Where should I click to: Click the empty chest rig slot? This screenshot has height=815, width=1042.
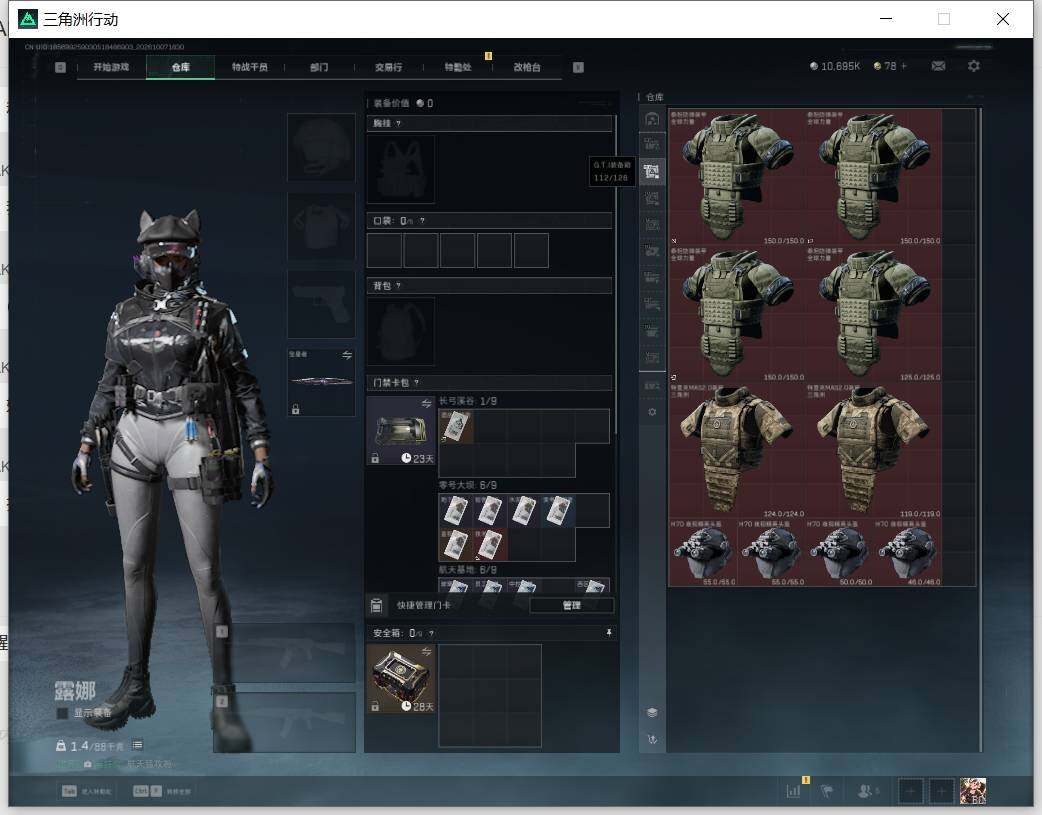tap(401, 169)
